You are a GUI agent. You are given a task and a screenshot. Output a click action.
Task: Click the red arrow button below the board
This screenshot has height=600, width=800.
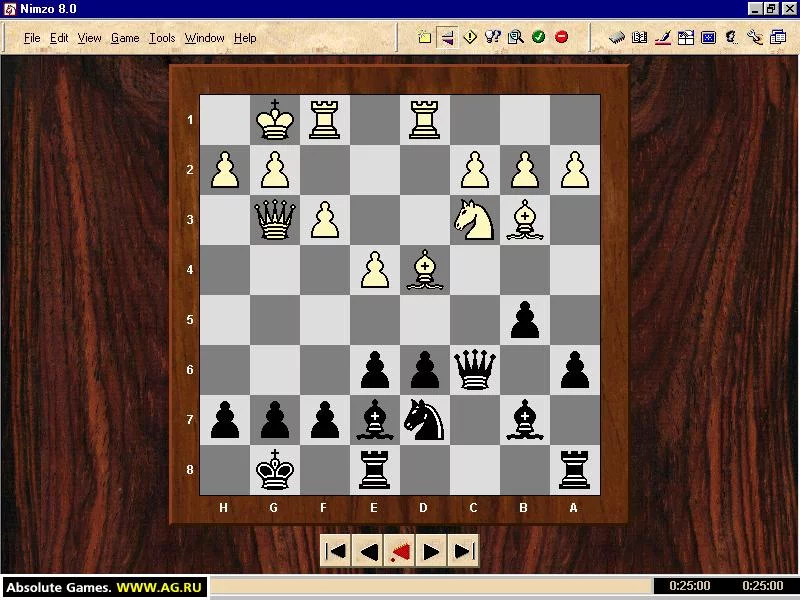coord(399,551)
